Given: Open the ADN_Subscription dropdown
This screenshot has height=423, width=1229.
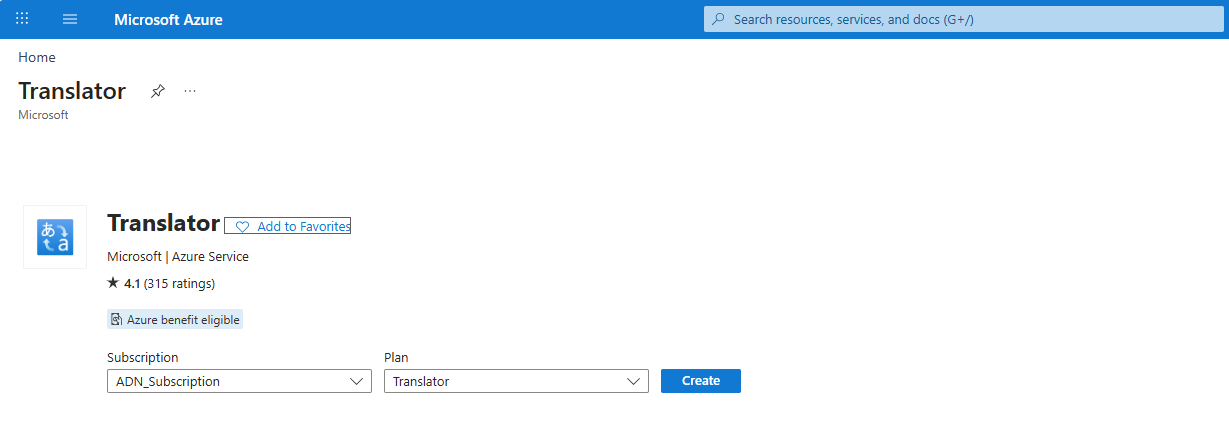Looking at the screenshot, I should [239, 381].
